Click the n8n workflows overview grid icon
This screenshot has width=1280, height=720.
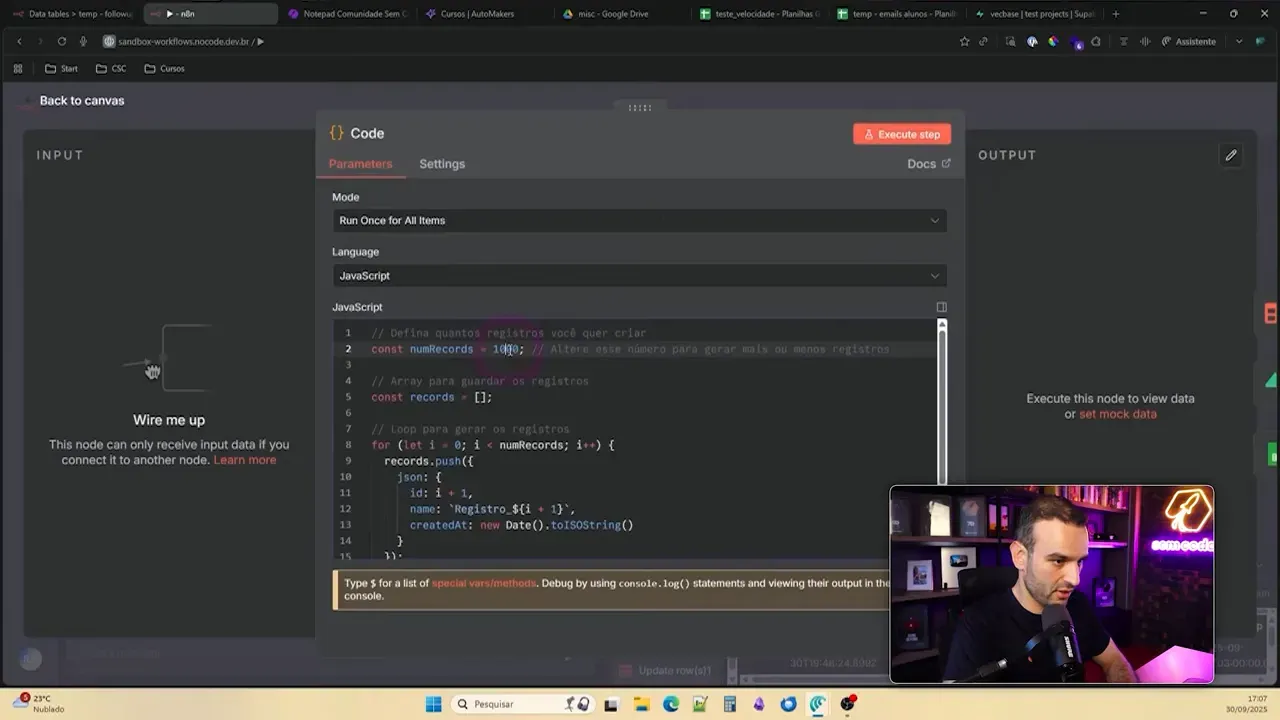click(17, 68)
